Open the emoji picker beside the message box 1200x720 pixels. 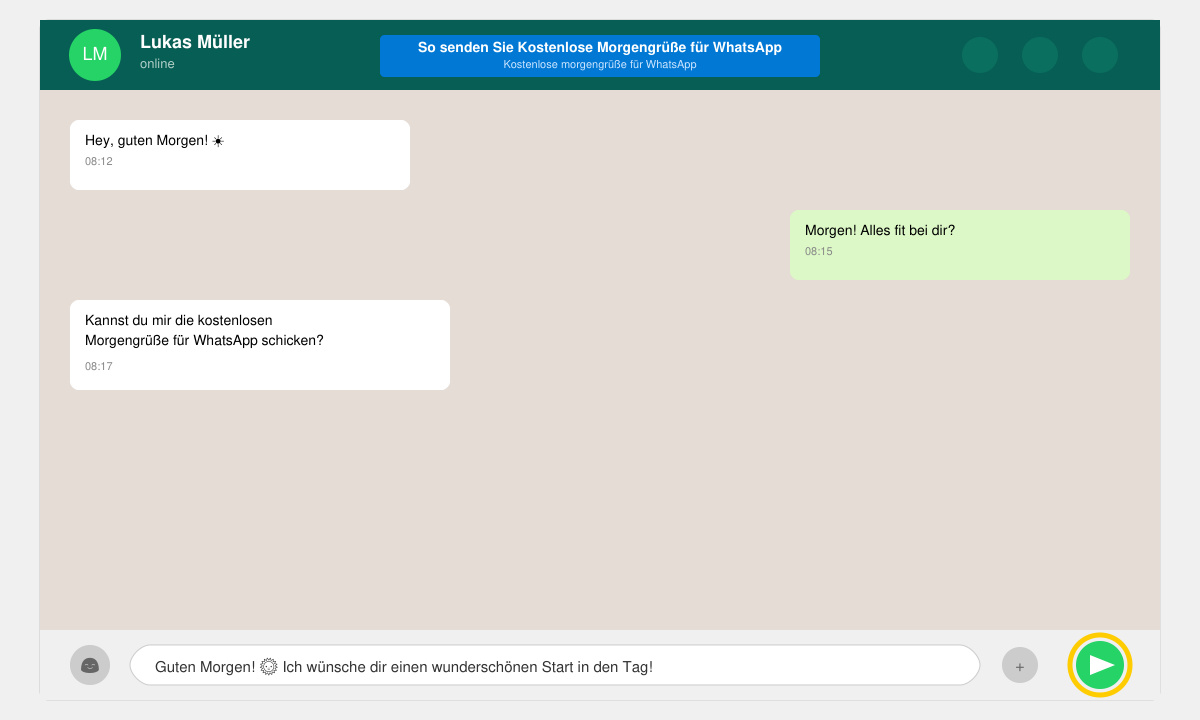click(x=90, y=665)
